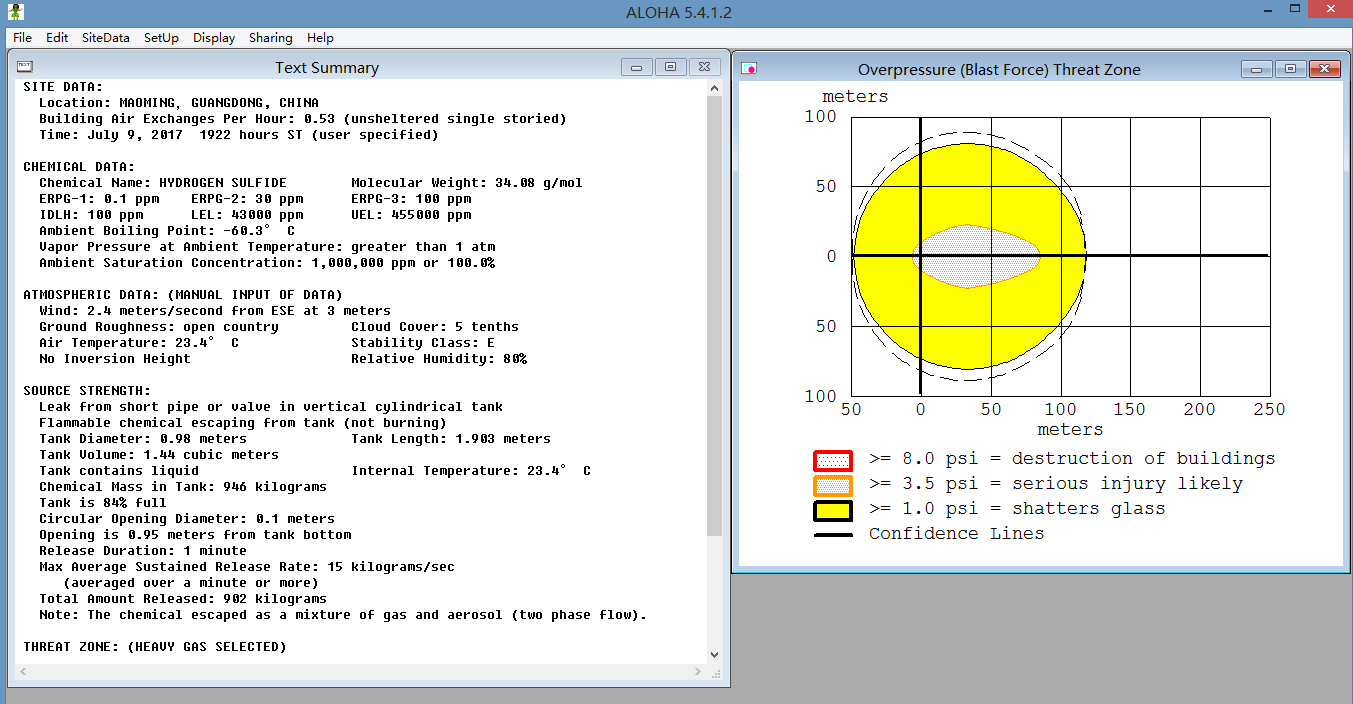Click Circular Opening Diameter: 0.1 meters line
The width and height of the screenshot is (1353, 704).
point(187,519)
